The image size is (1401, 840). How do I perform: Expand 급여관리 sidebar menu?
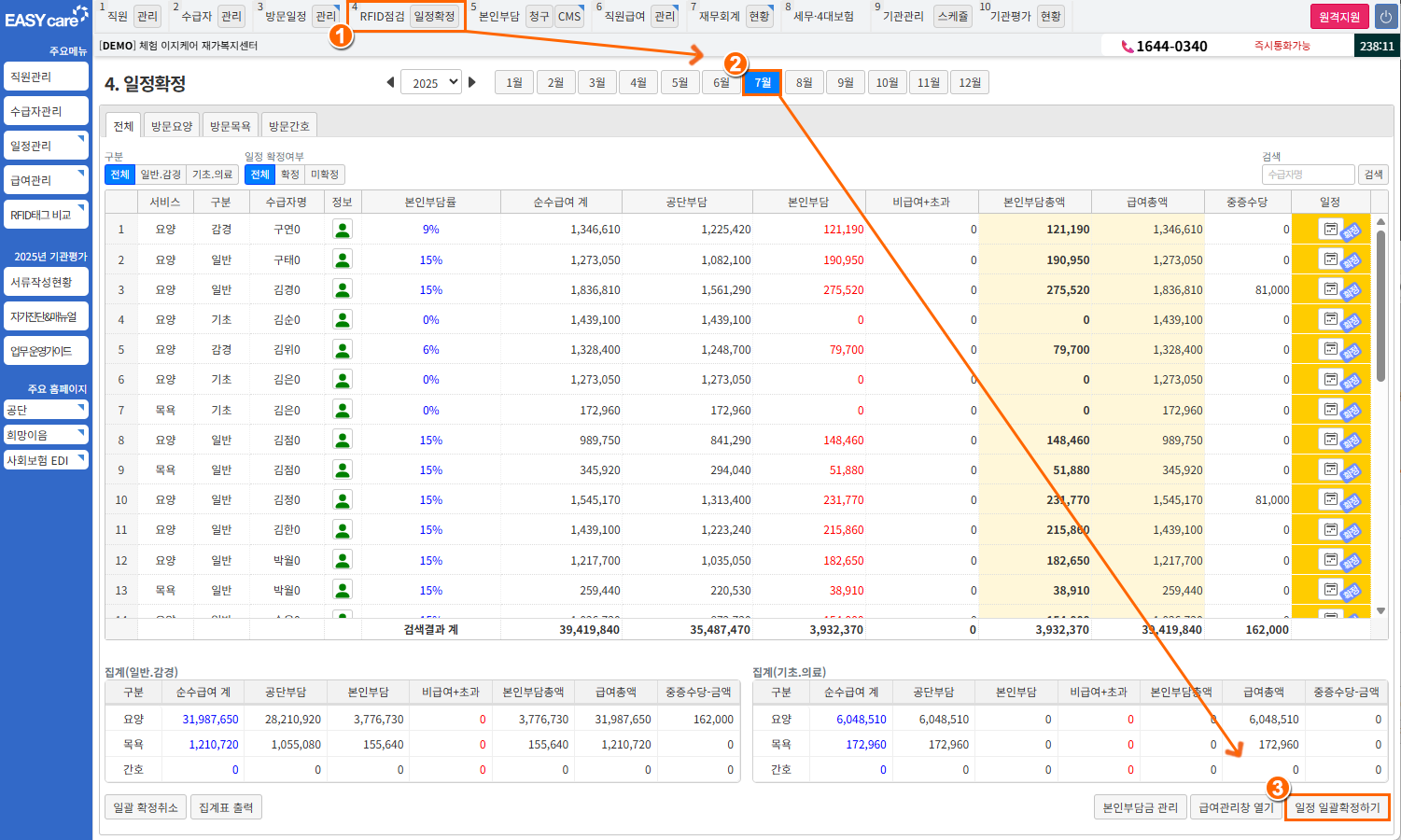tap(46, 180)
